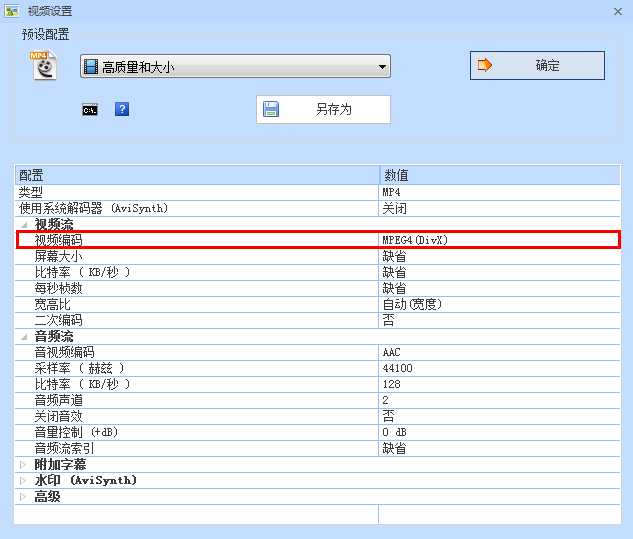The width and height of the screenshot is (633, 539).
Task: Click the orange arrow icon on 确定
Action: (484, 65)
